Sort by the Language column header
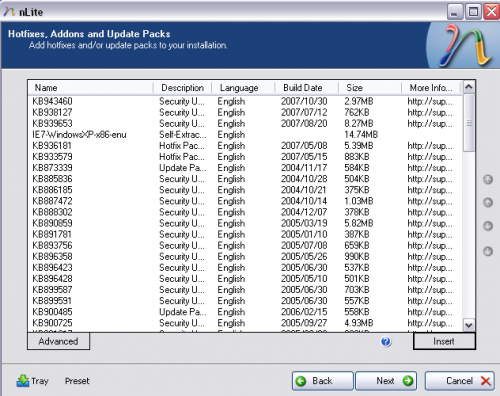 tap(243, 88)
